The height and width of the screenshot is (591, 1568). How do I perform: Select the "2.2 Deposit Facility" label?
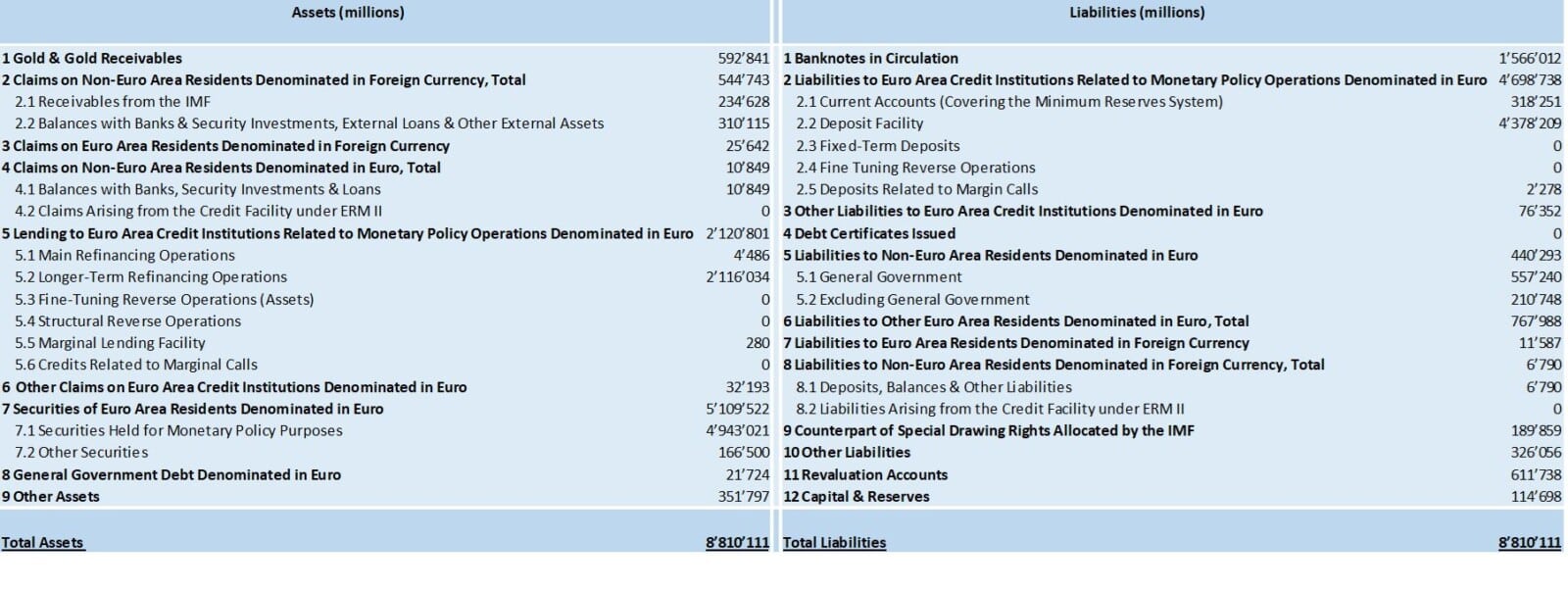pos(859,123)
